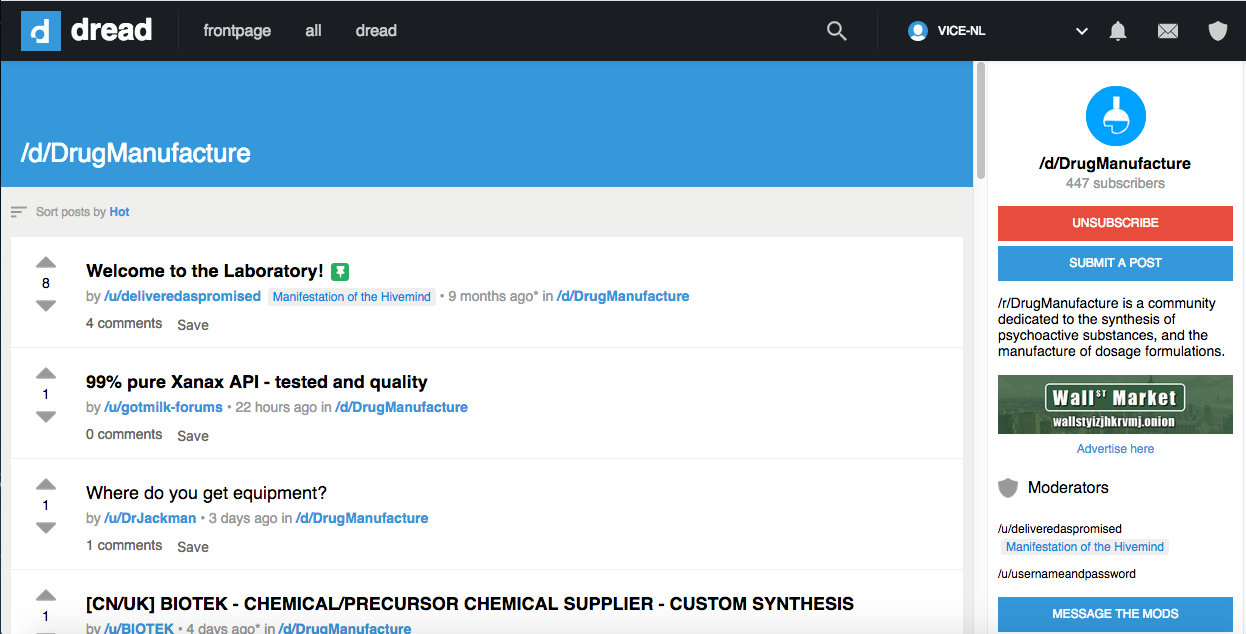Screen dimensions: 1246x634
Task: Click /d/DrugManufacture link in Welcome post byline
Action: click(623, 296)
